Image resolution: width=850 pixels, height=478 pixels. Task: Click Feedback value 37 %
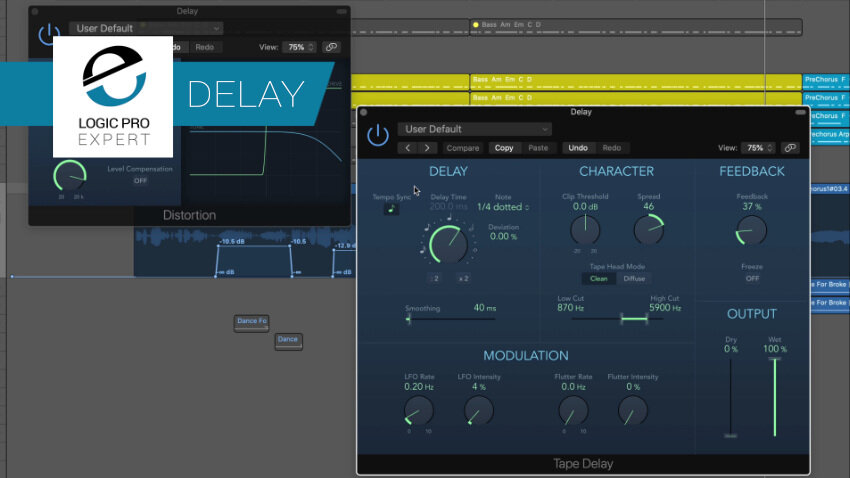coord(751,206)
